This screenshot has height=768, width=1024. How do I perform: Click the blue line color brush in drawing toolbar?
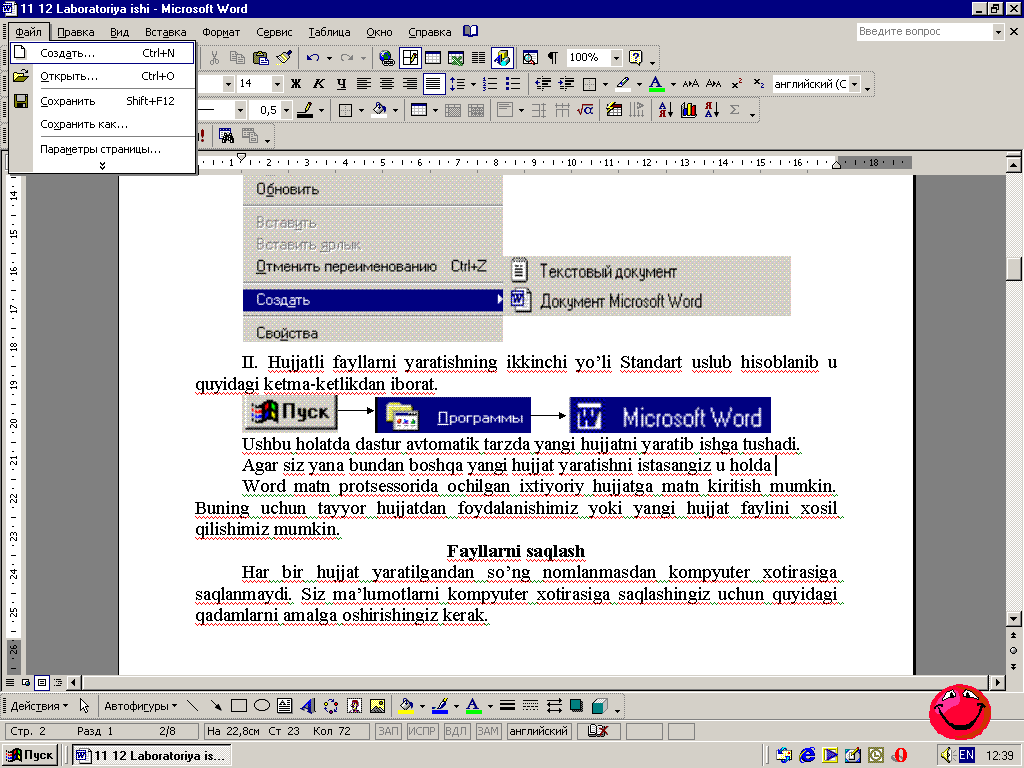pos(440,706)
